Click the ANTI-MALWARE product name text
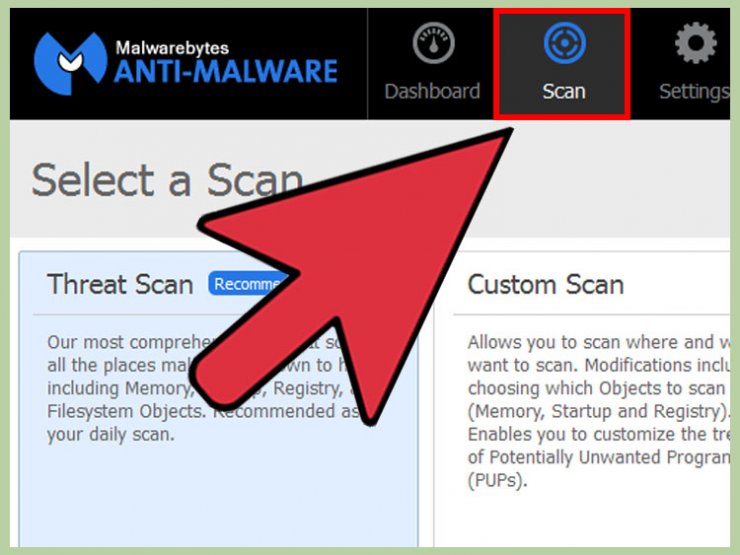Image resolution: width=740 pixels, height=555 pixels. pyautogui.click(x=226, y=71)
